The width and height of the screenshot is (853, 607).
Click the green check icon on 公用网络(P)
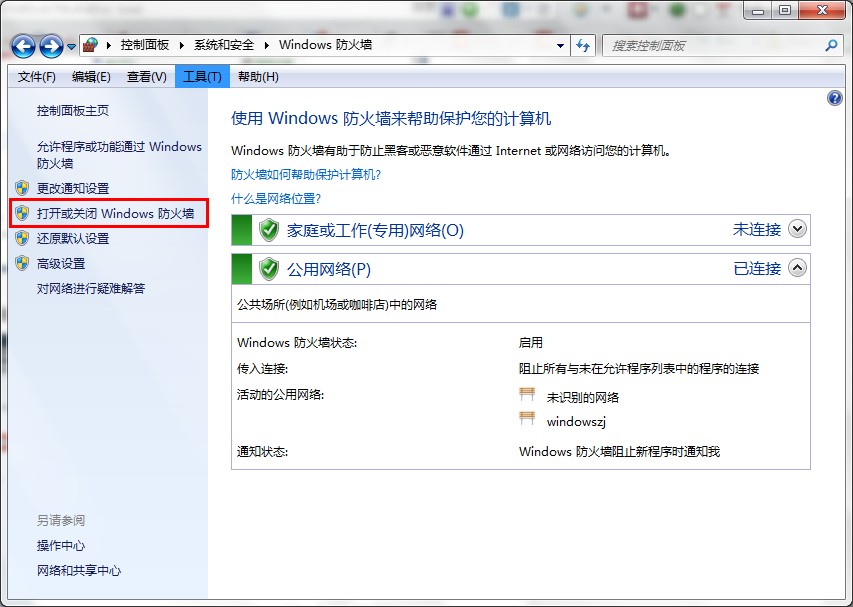pos(270,268)
